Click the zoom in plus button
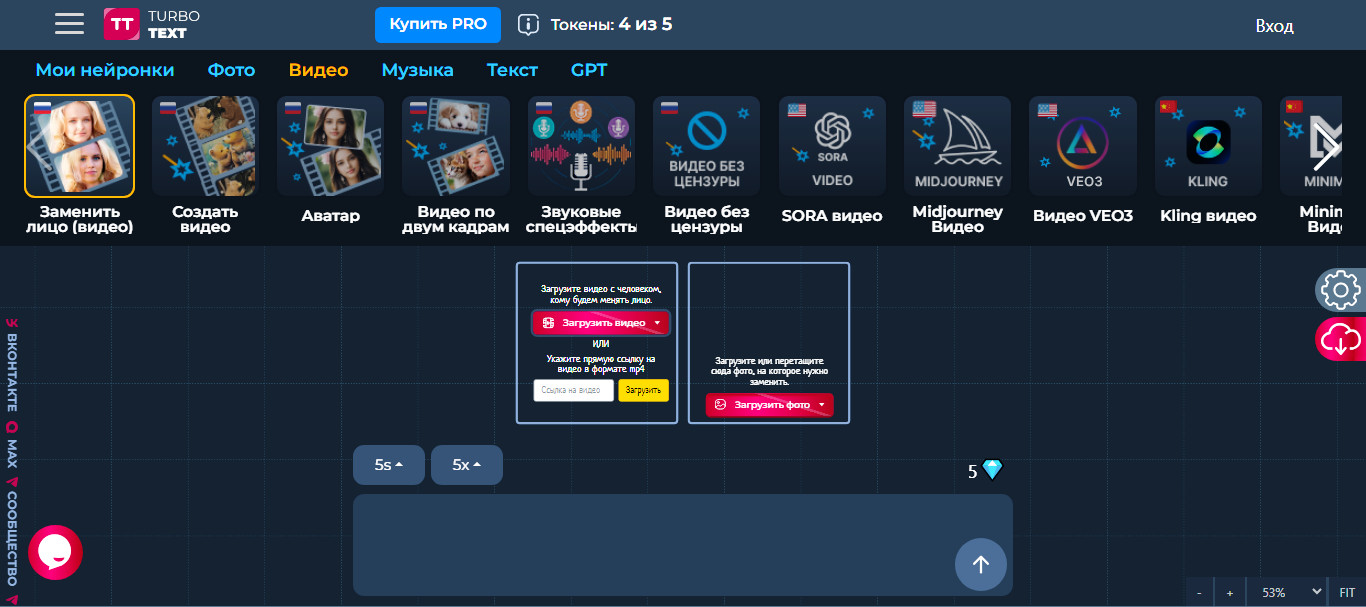Screen dimensions: 1366x607 click(1229, 593)
